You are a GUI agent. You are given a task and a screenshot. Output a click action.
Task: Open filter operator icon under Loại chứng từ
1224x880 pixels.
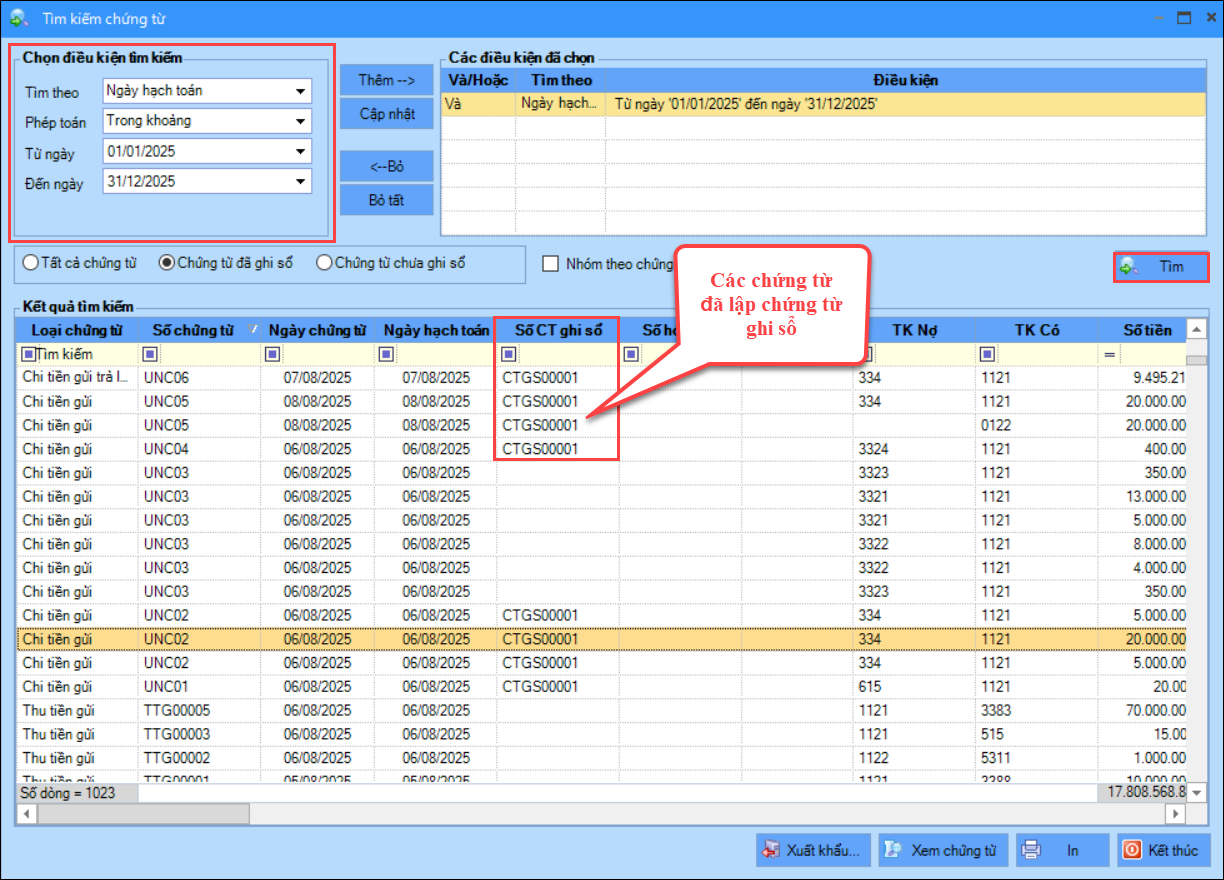coord(29,353)
